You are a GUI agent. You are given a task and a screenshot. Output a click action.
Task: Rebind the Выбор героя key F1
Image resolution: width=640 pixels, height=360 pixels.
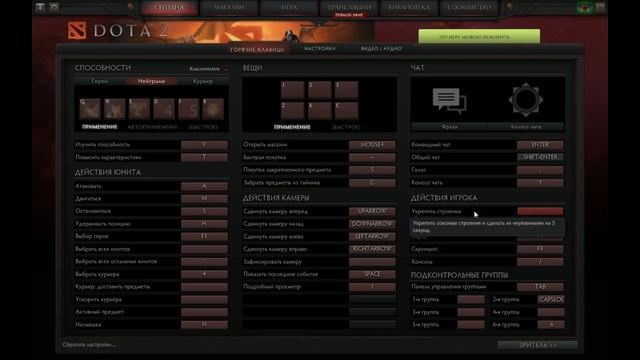point(204,236)
